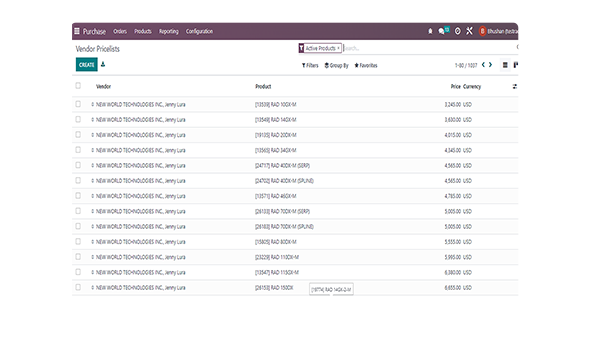Switch to kanban view
Viewport: 590px width, 360px height.
515,65
